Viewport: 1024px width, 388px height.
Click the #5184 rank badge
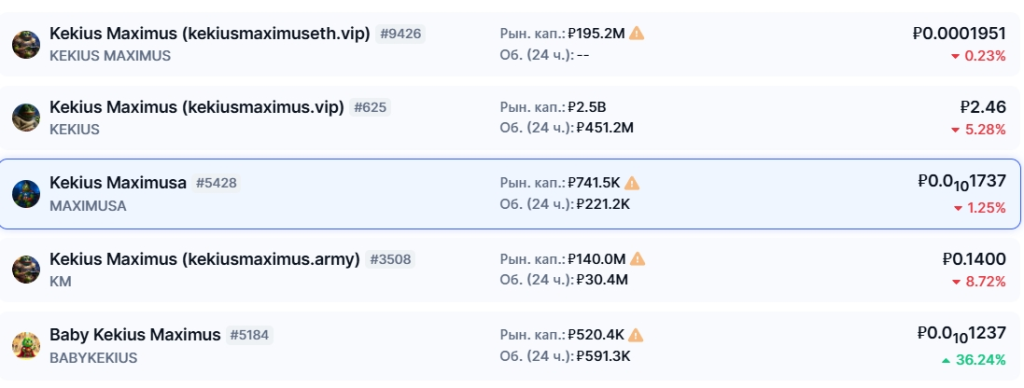(x=249, y=336)
